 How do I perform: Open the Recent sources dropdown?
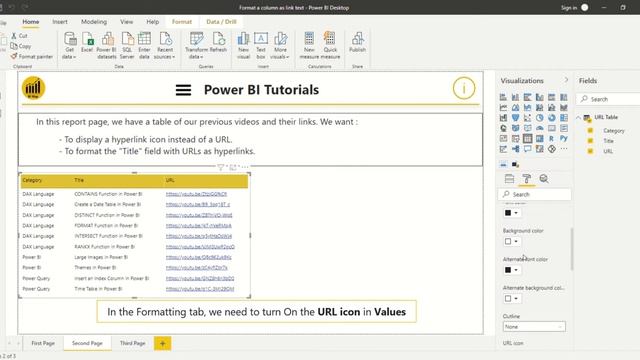pos(165,45)
